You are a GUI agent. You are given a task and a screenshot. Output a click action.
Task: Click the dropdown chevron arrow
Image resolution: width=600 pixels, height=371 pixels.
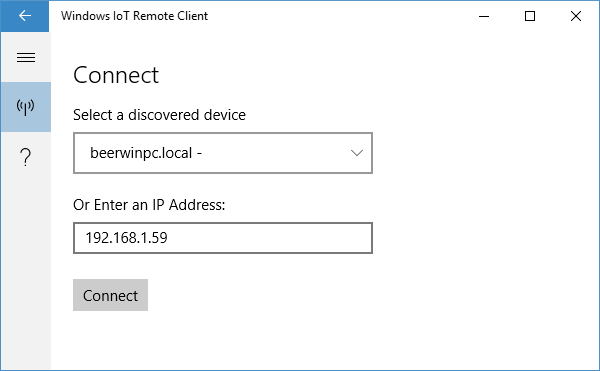[x=357, y=153]
